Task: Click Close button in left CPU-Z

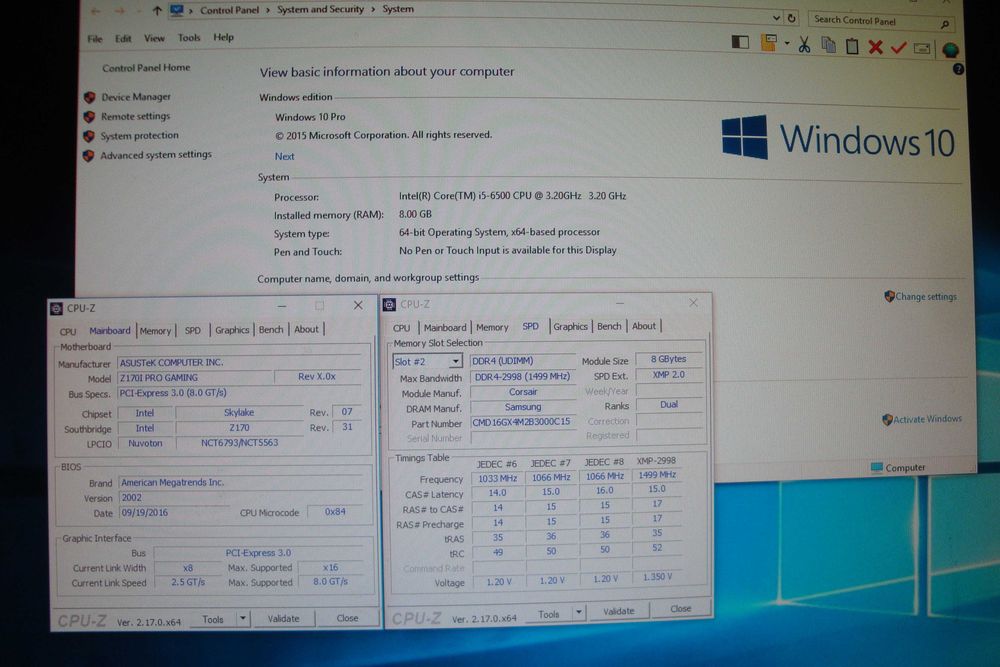Action: (x=348, y=618)
